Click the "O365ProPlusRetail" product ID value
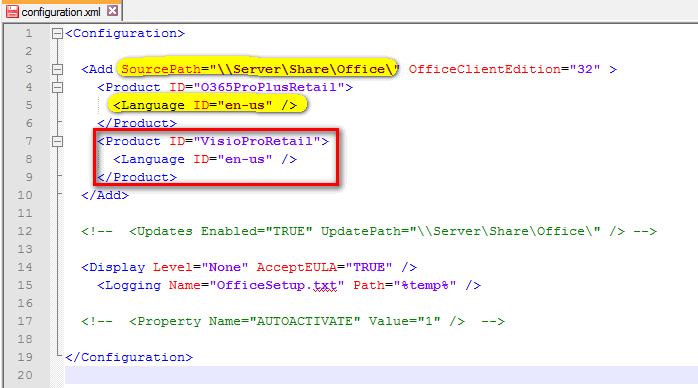 tap(269, 87)
